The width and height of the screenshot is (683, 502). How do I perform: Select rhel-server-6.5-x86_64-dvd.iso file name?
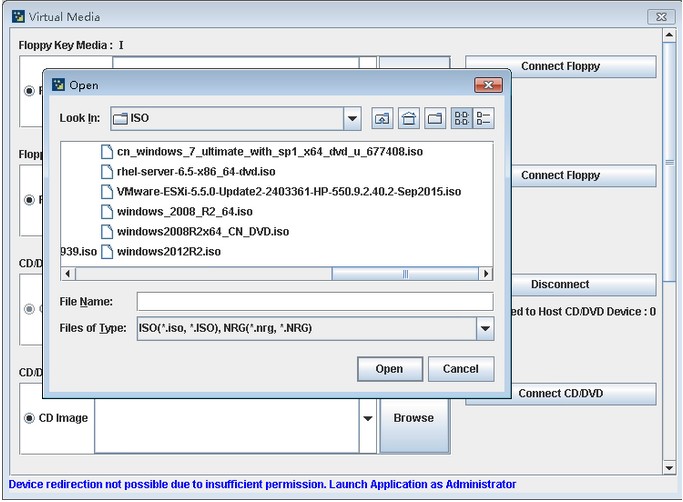pyautogui.click(x=196, y=172)
